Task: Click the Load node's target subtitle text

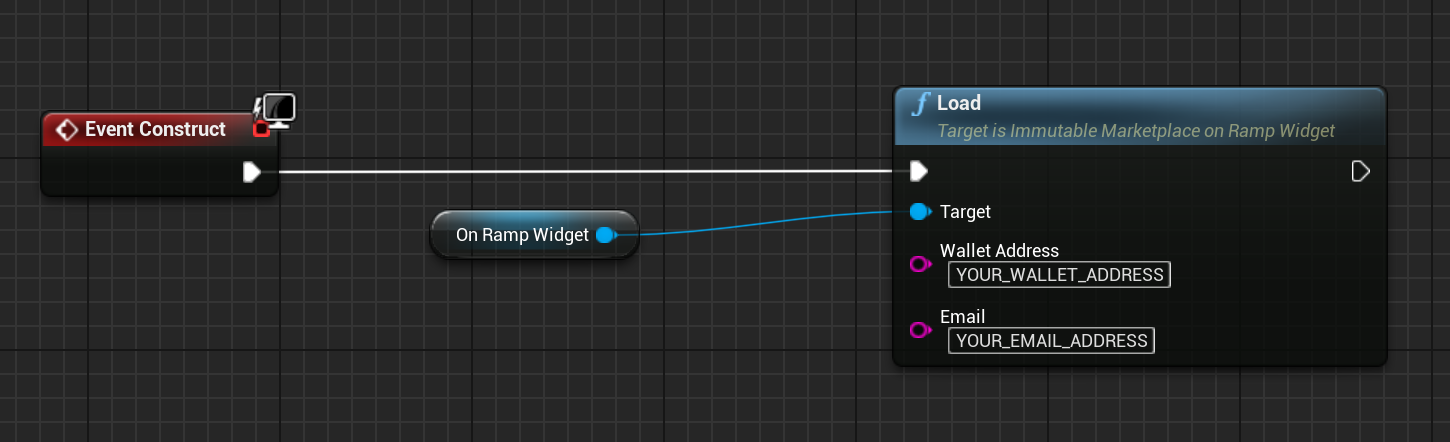Action: point(1135,131)
